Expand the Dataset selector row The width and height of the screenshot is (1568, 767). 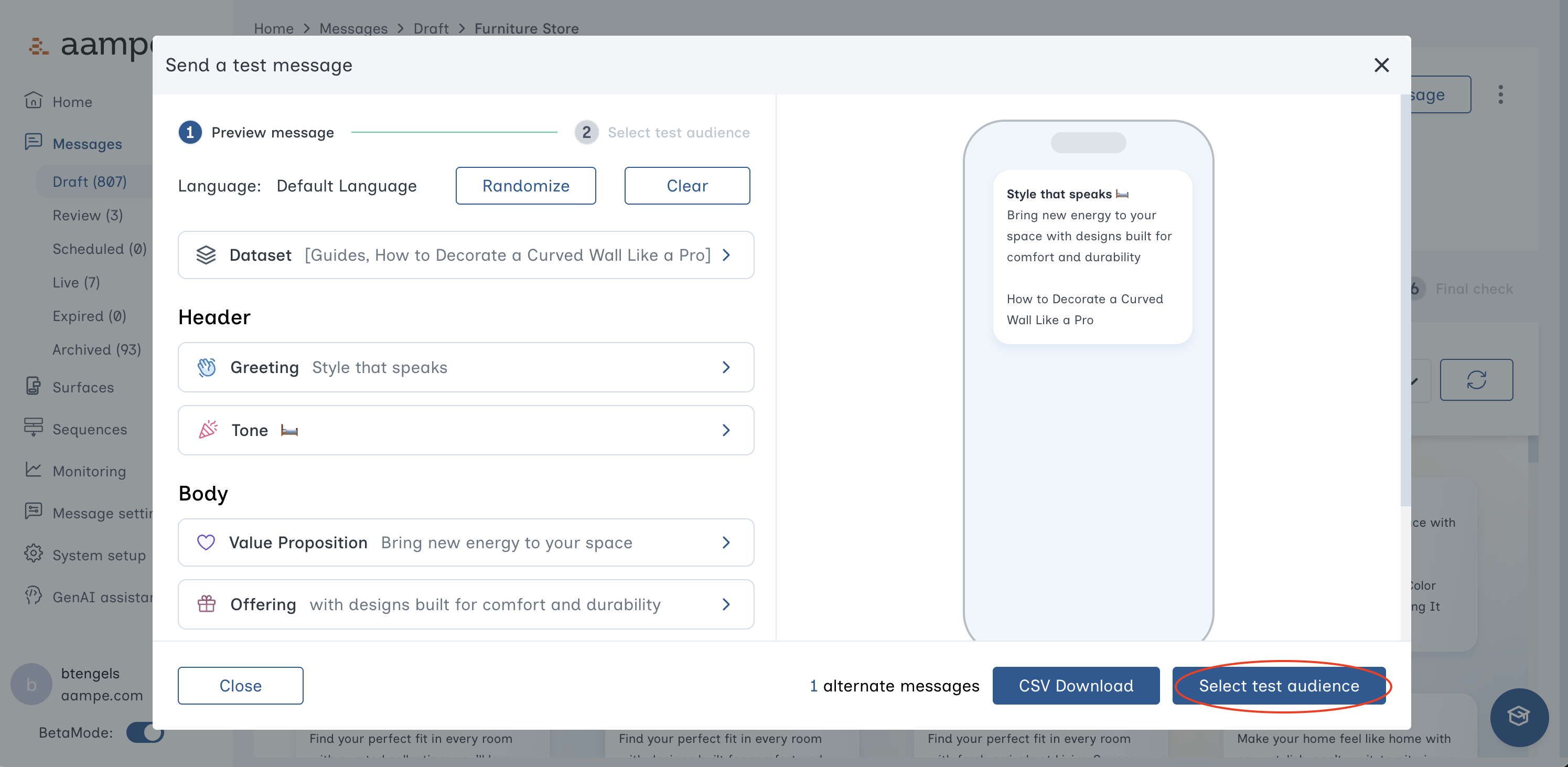click(x=466, y=255)
